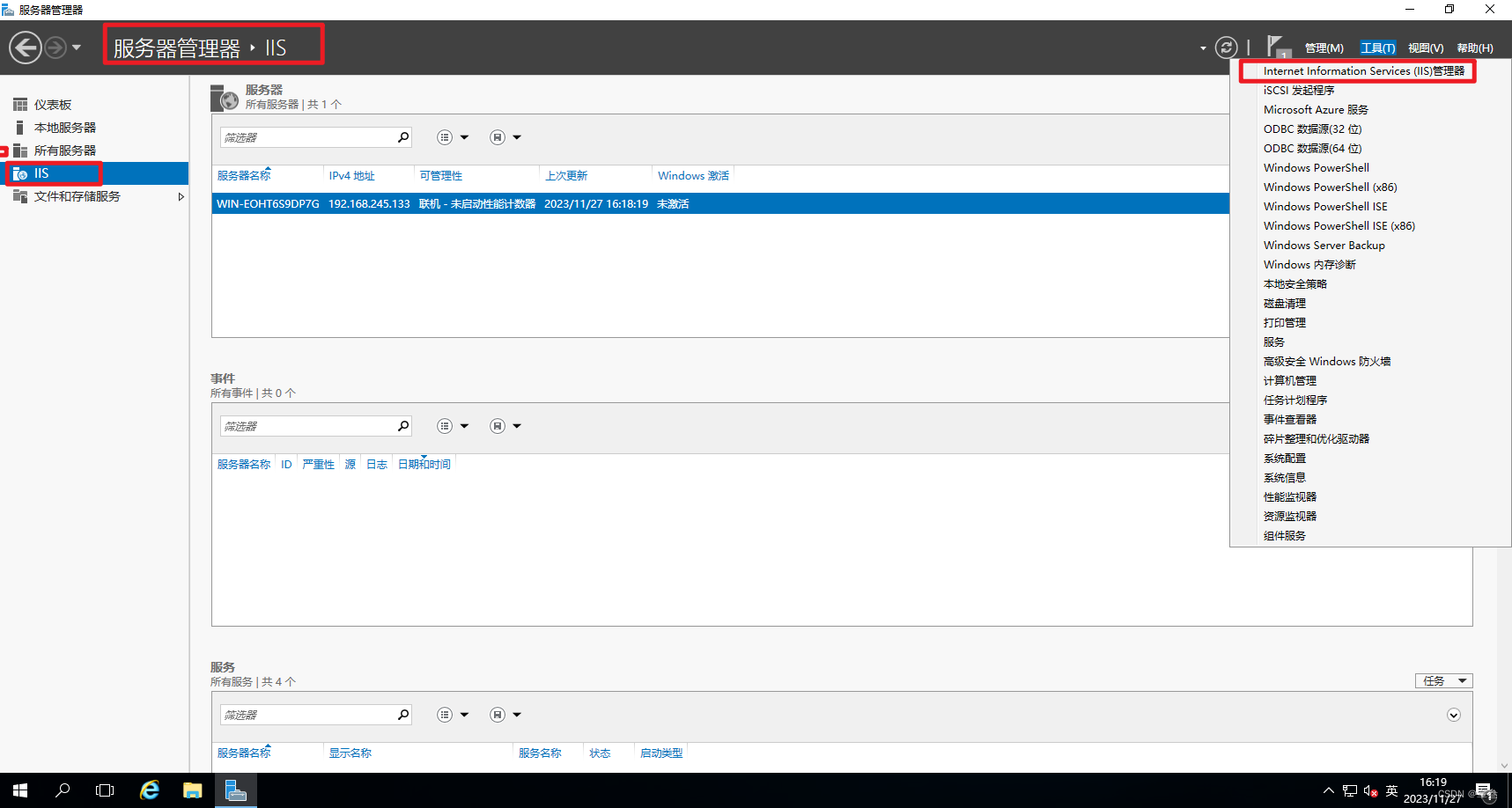Select 所有服务器 in the sidebar
The image size is (1512, 808).
65,151
